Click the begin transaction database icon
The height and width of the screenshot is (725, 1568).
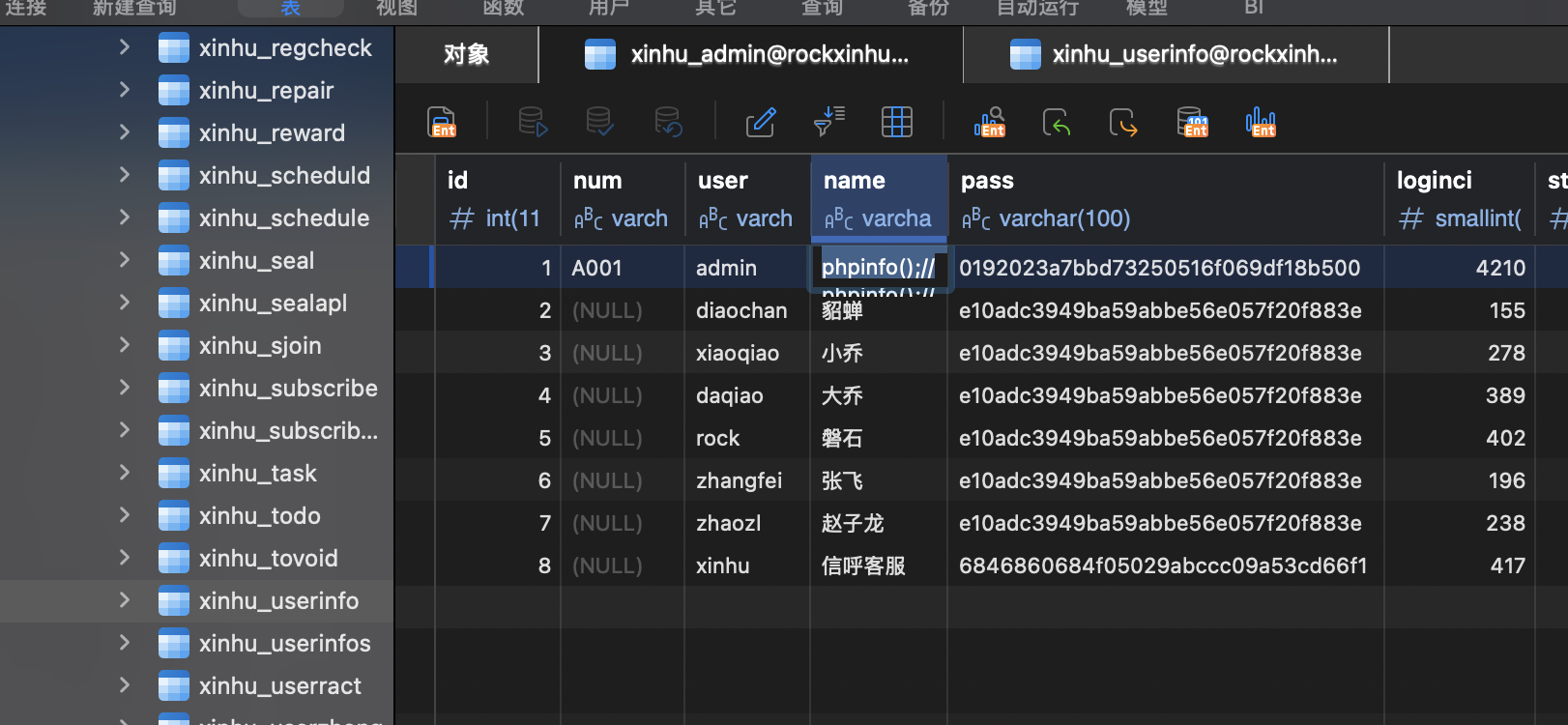pos(533,122)
